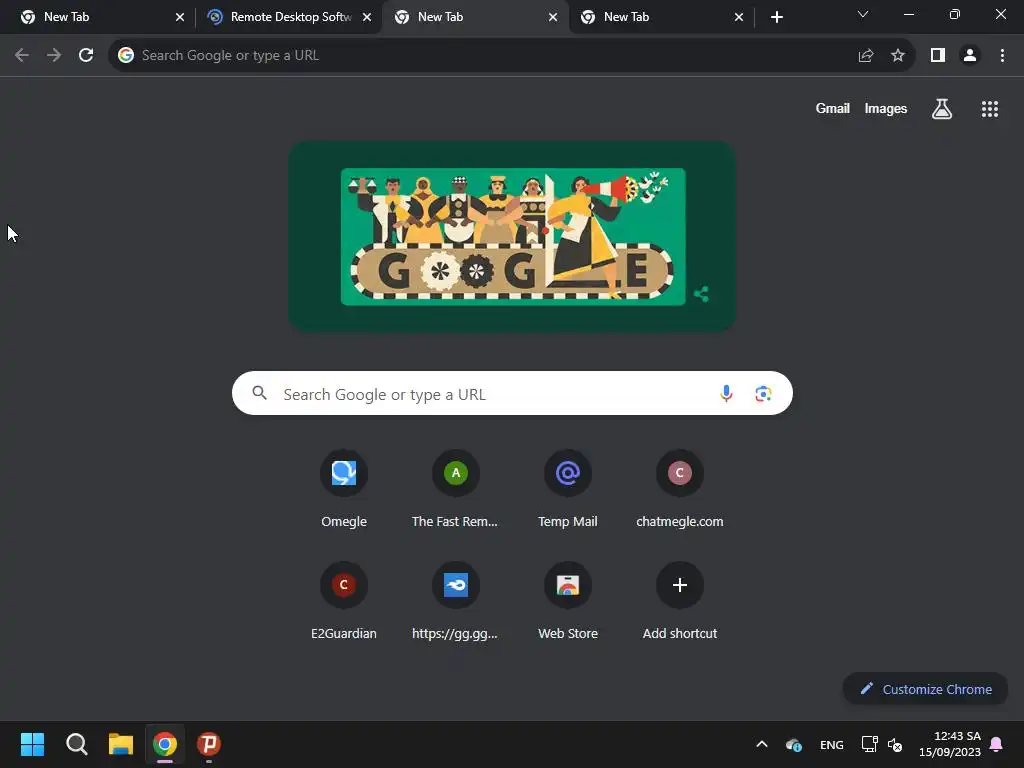Open the red P app on taskbar

point(209,744)
